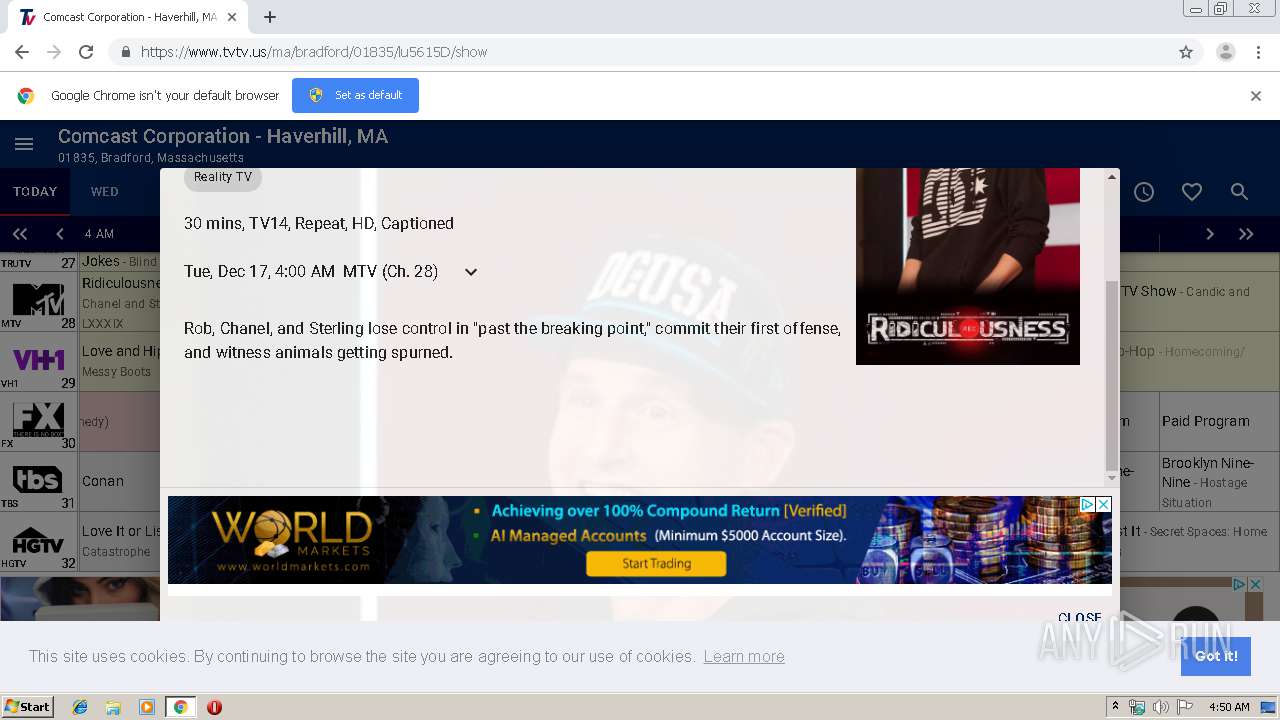The image size is (1280, 720).
Task: Open a new browser tab
Action: tap(270, 17)
